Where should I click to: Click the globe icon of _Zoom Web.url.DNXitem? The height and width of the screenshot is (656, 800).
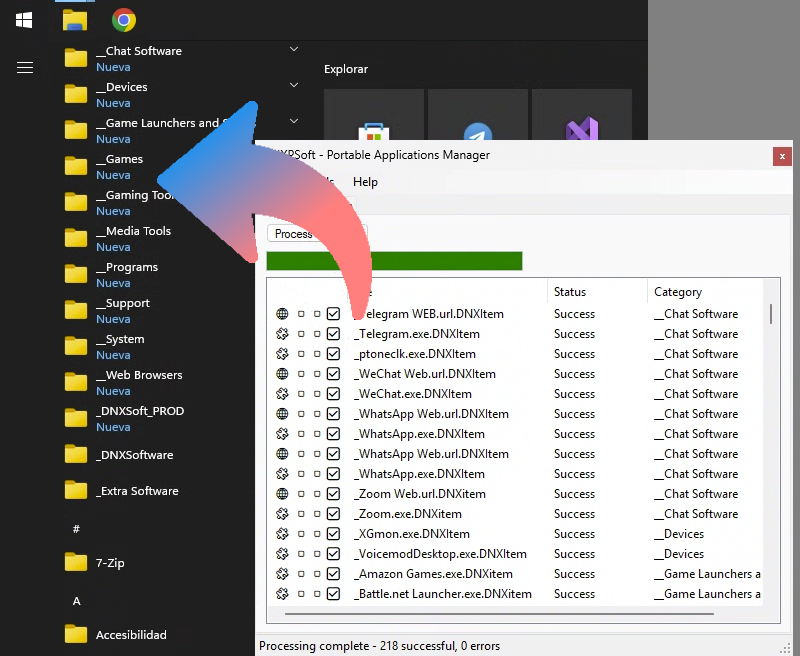pyautogui.click(x=282, y=494)
